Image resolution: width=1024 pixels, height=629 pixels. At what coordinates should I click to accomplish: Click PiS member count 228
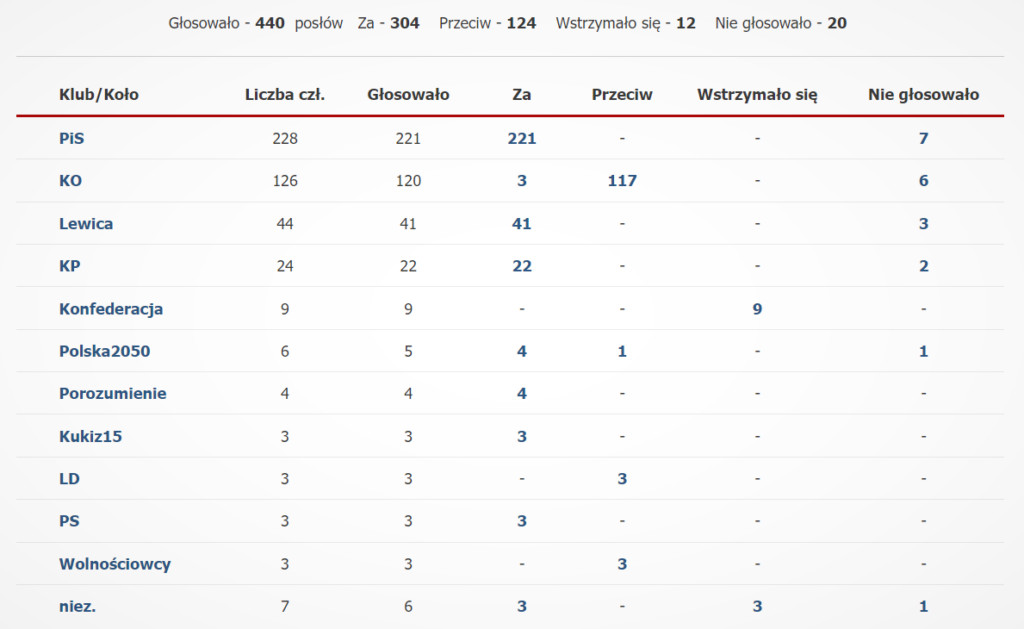[285, 138]
